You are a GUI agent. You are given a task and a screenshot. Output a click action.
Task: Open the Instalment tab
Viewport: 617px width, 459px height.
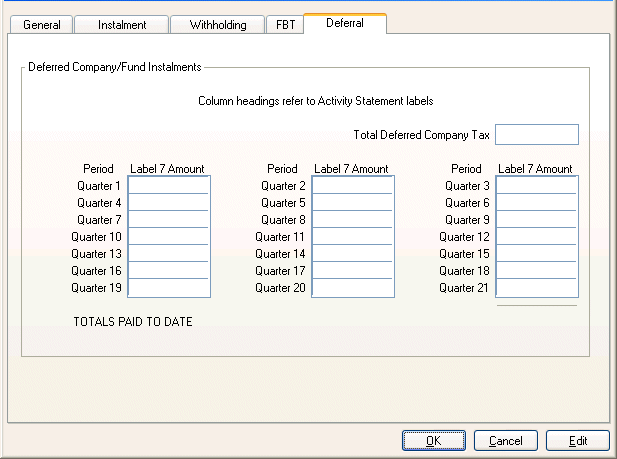coord(122,25)
